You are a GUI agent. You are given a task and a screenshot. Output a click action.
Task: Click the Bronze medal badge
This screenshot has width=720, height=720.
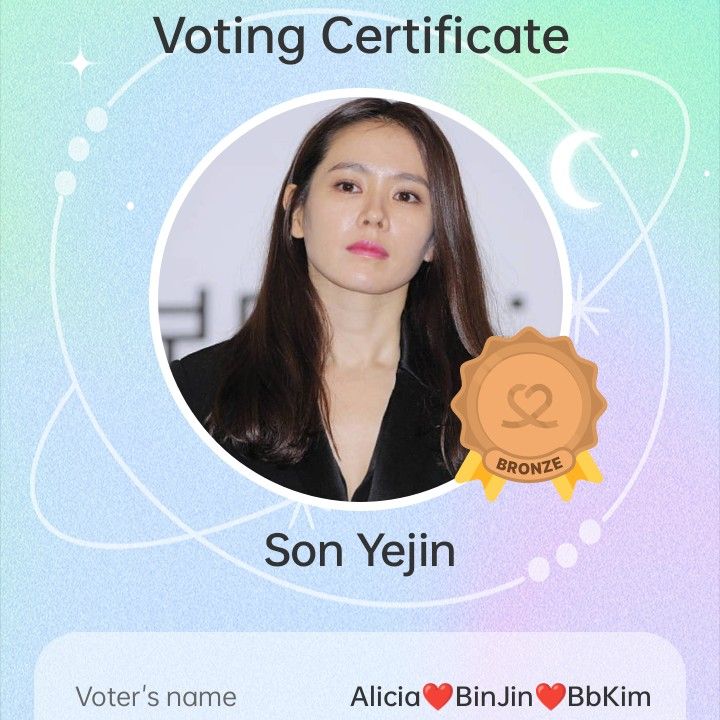coord(529,413)
